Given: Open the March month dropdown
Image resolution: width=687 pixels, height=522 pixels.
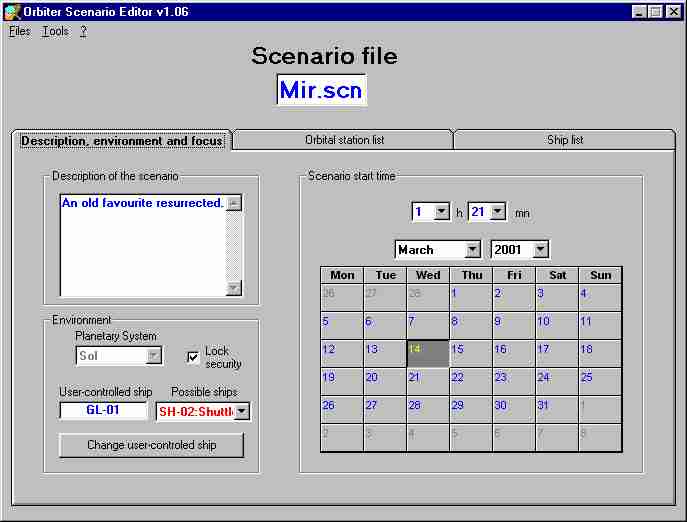Looking at the screenshot, I should 472,250.
